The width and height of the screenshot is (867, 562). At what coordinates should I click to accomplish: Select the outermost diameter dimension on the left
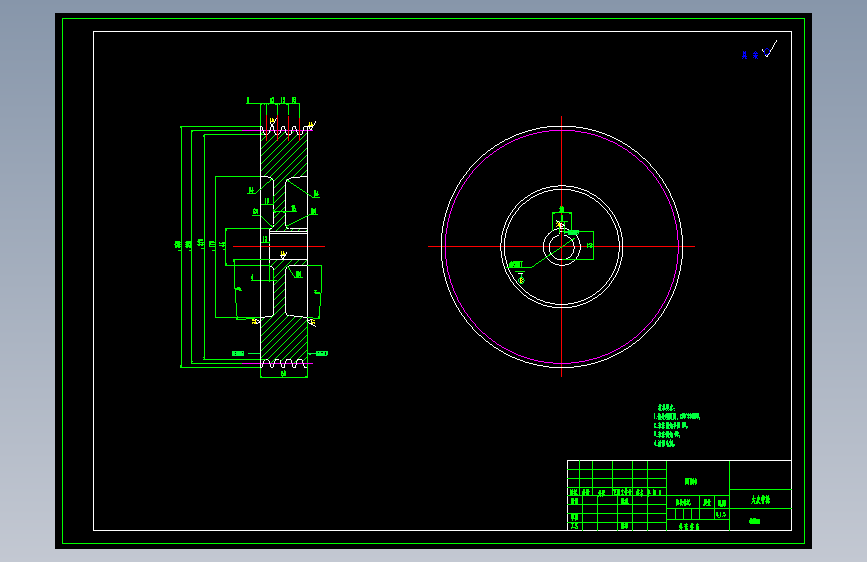tap(180, 246)
